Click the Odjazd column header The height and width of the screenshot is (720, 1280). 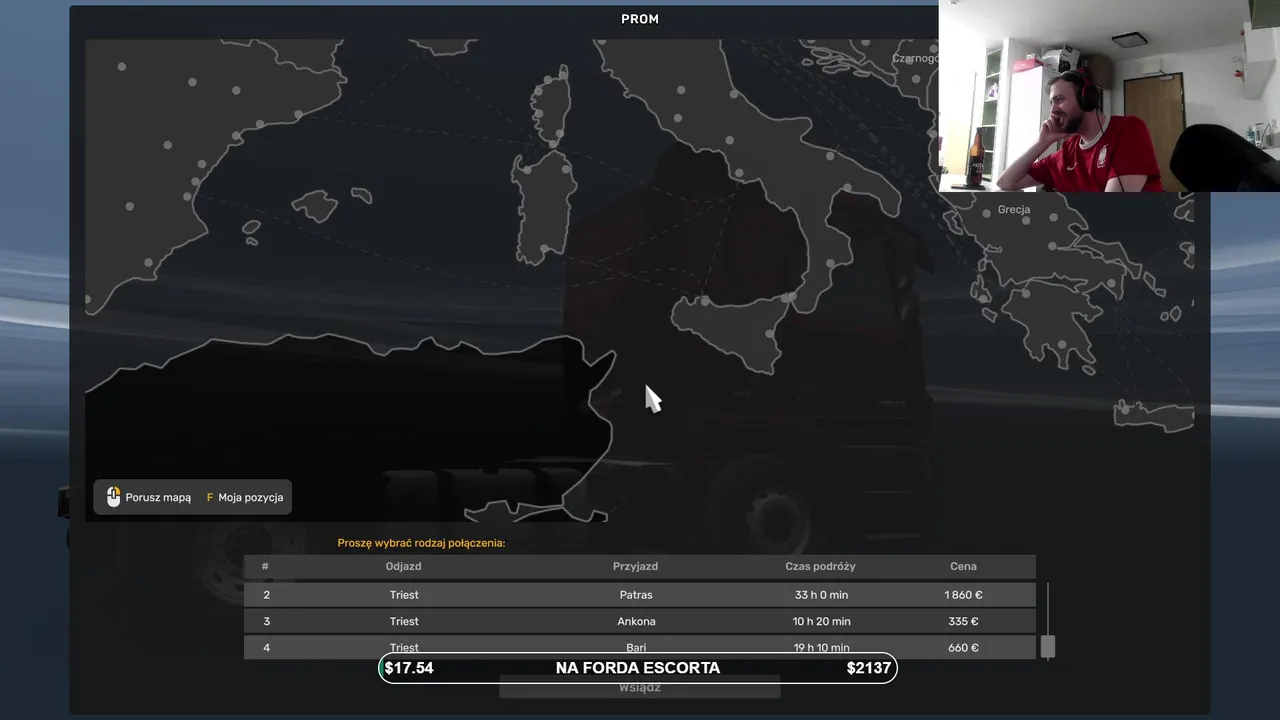404,566
